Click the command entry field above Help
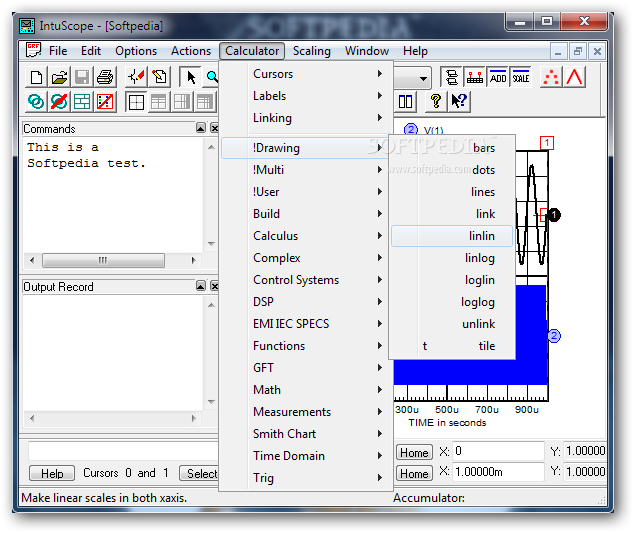 tap(124, 451)
